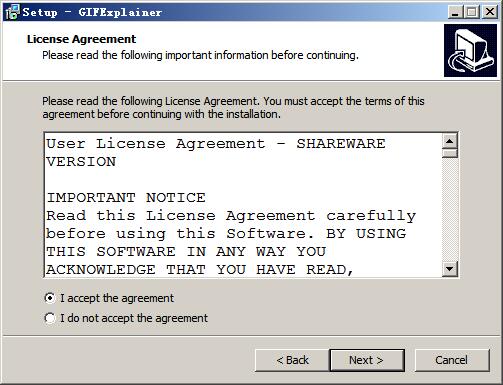This screenshot has width=503, height=385.
Task: Click the "User License Agreement - SHAREWARE" heading line
Action: click(x=216, y=144)
